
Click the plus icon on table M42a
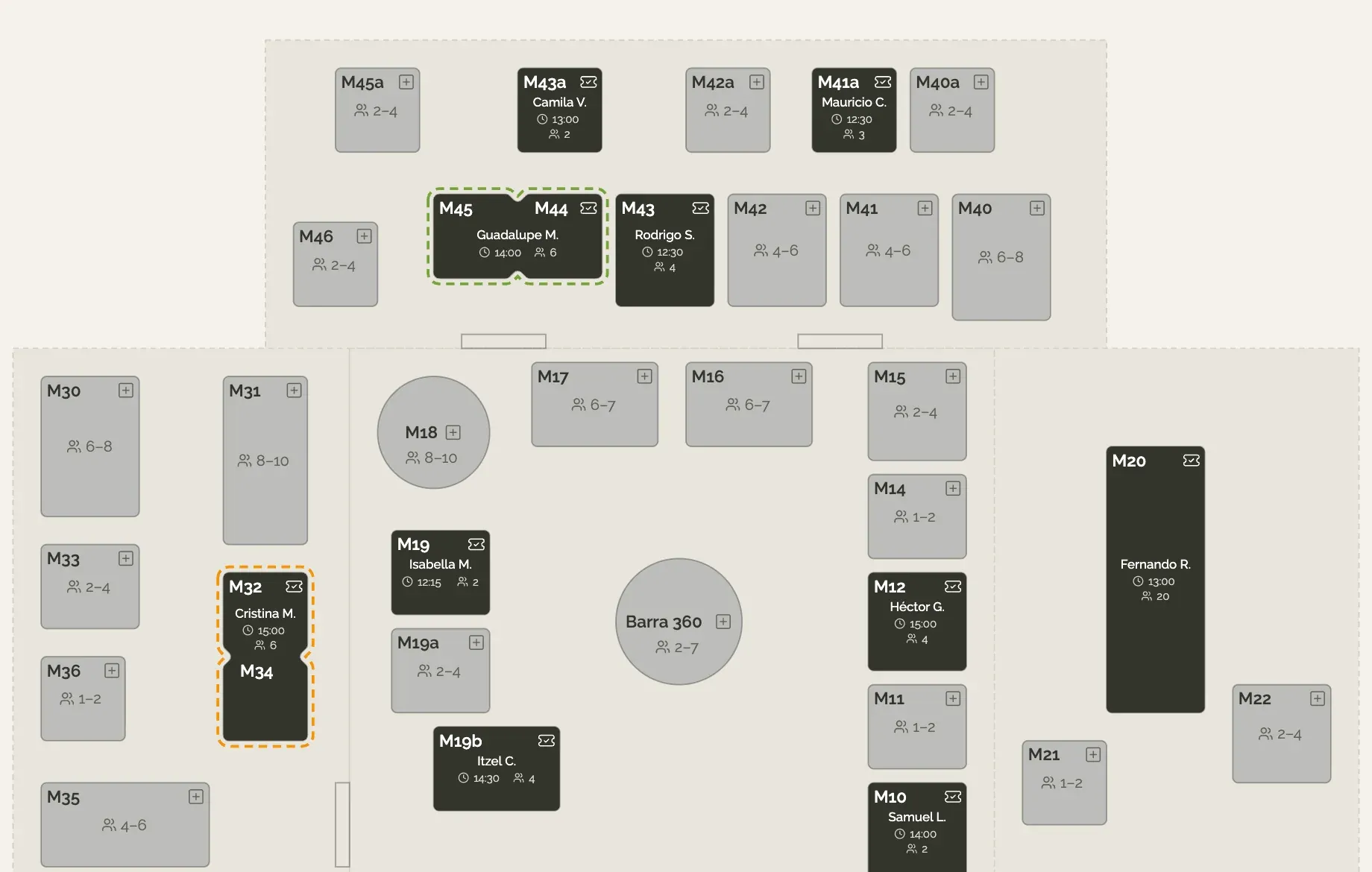757,82
